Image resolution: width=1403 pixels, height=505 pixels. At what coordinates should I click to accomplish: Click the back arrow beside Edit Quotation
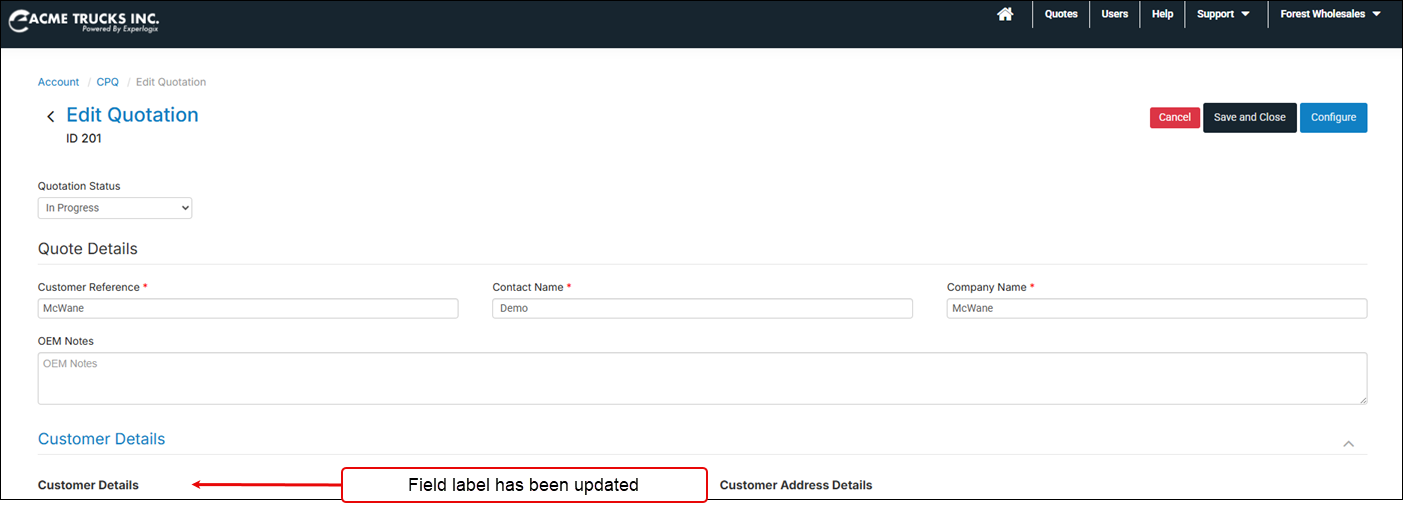pos(50,117)
